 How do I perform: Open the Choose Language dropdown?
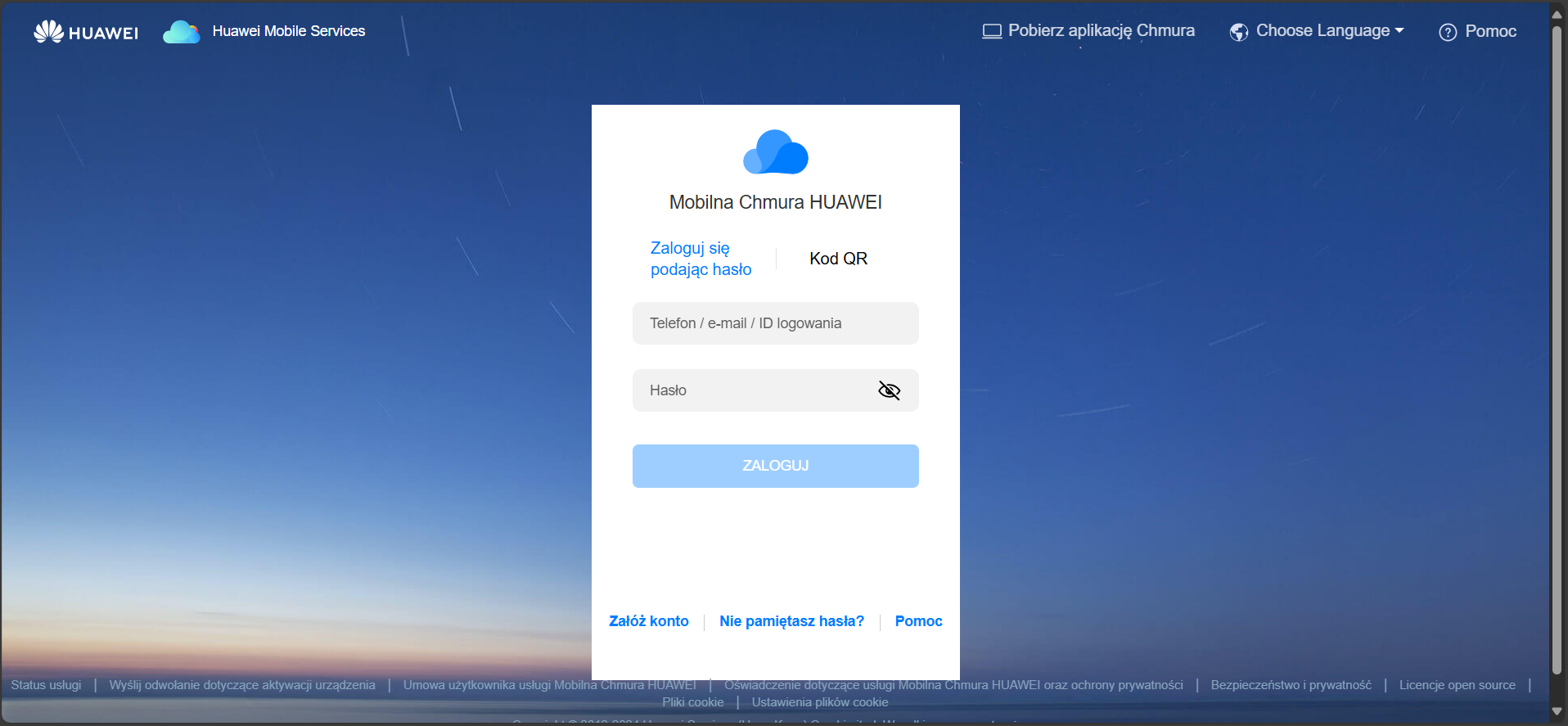click(x=1329, y=31)
